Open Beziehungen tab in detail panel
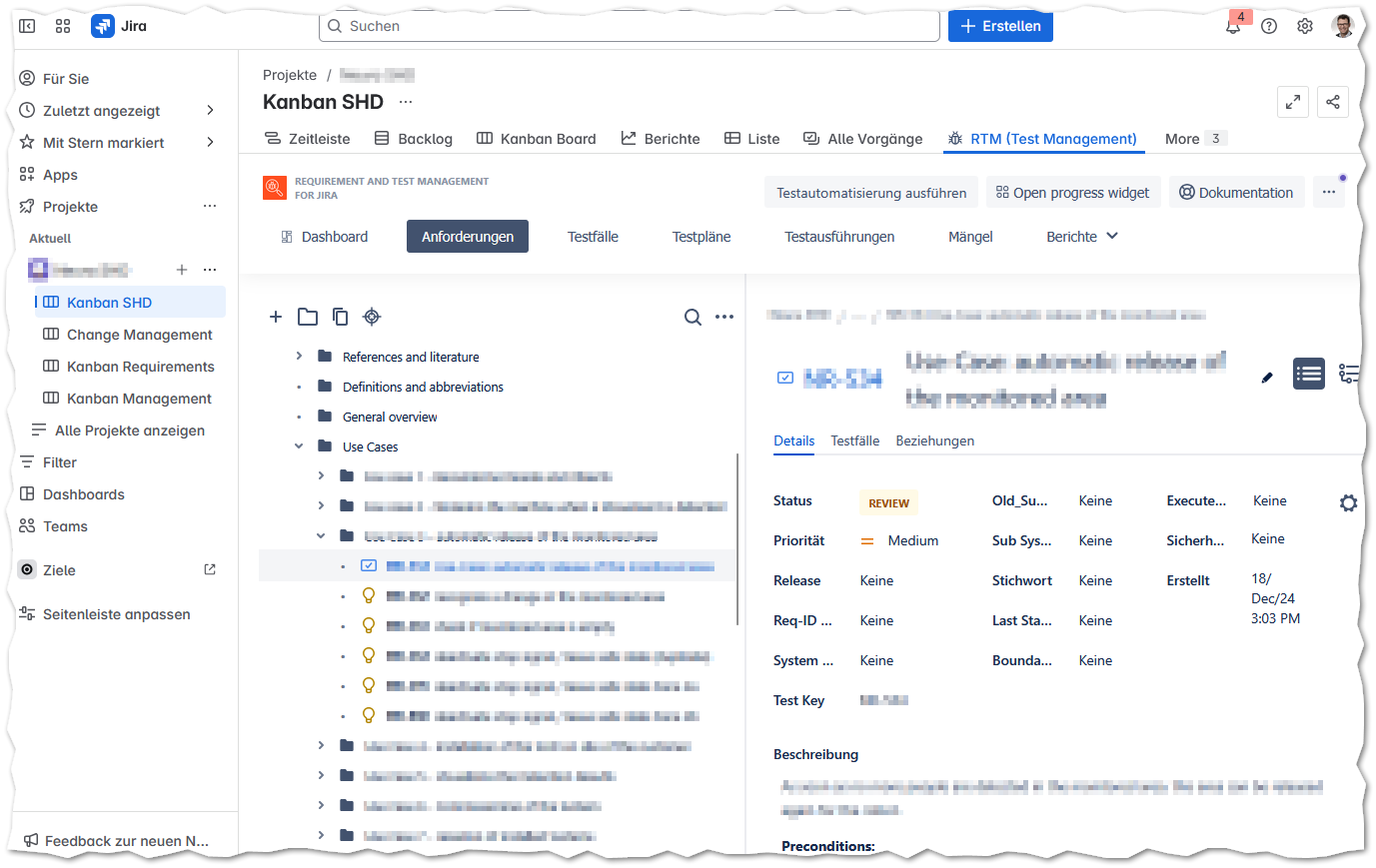This screenshot has height=868, width=1376. coord(935,440)
